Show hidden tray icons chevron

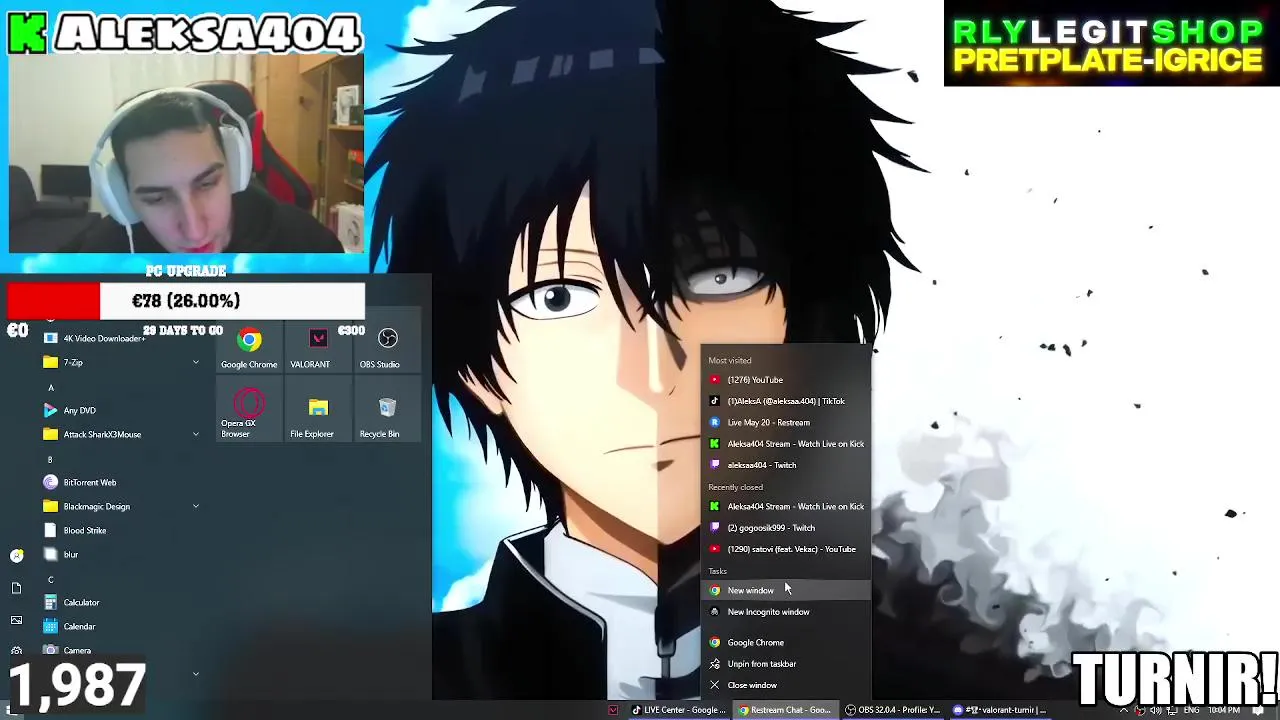pyautogui.click(x=1124, y=710)
